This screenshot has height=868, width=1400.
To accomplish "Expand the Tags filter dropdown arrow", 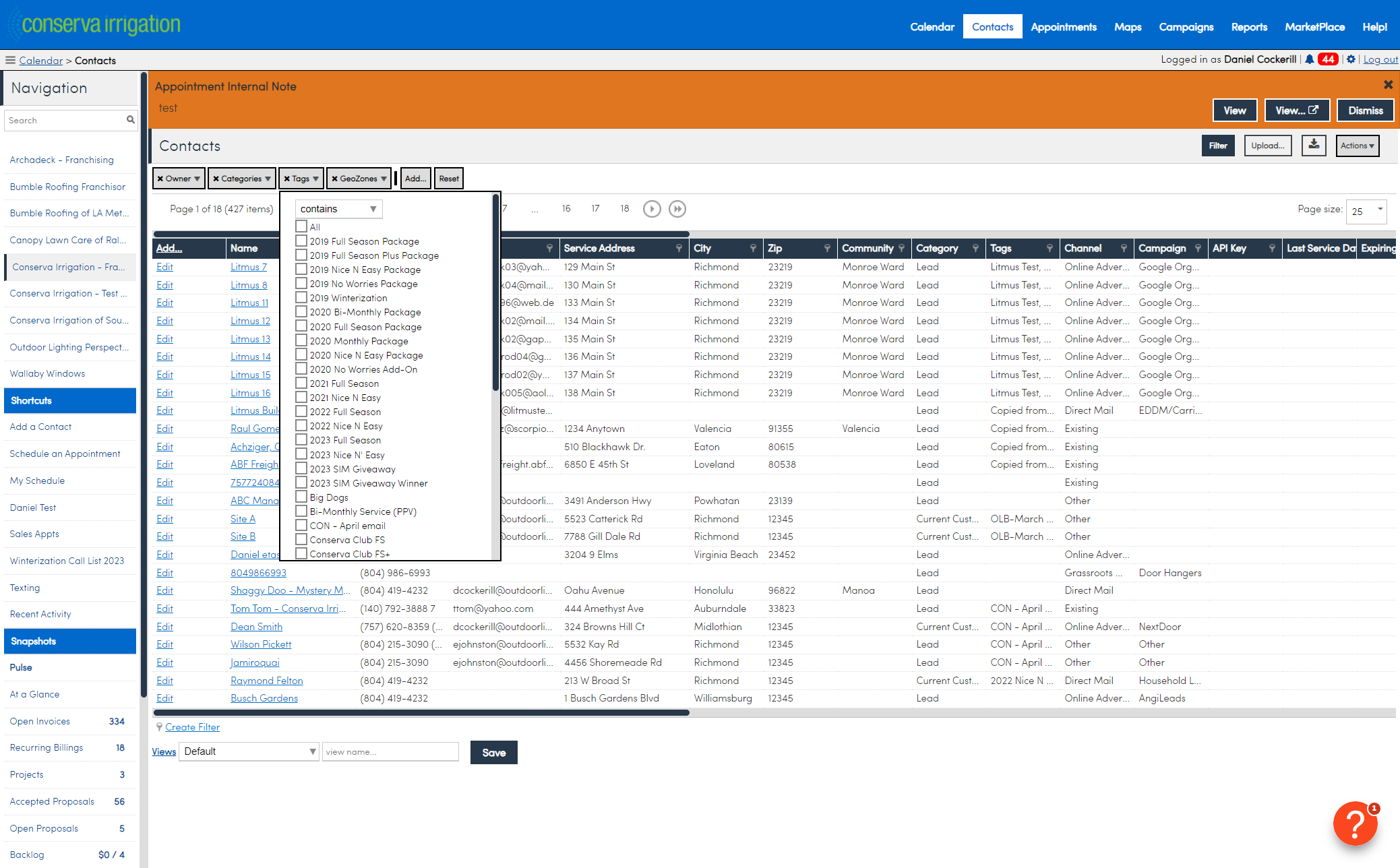I will [315, 179].
